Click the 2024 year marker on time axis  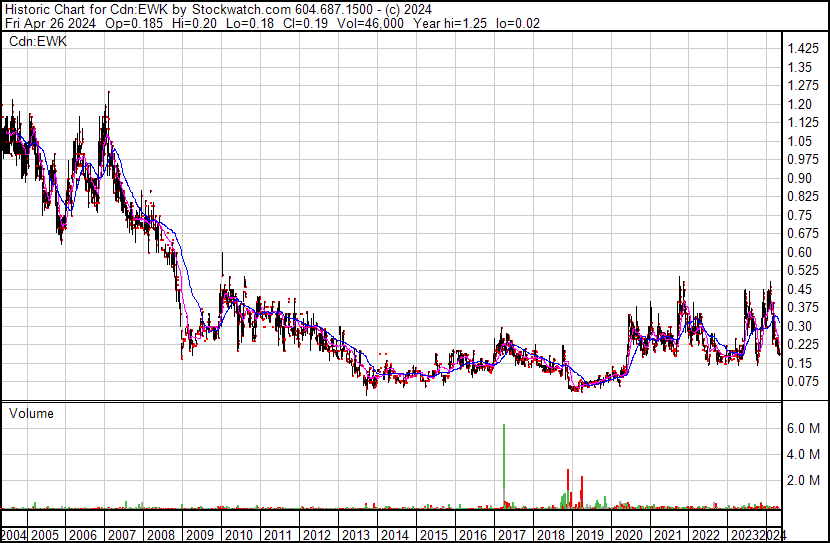[x=773, y=535]
